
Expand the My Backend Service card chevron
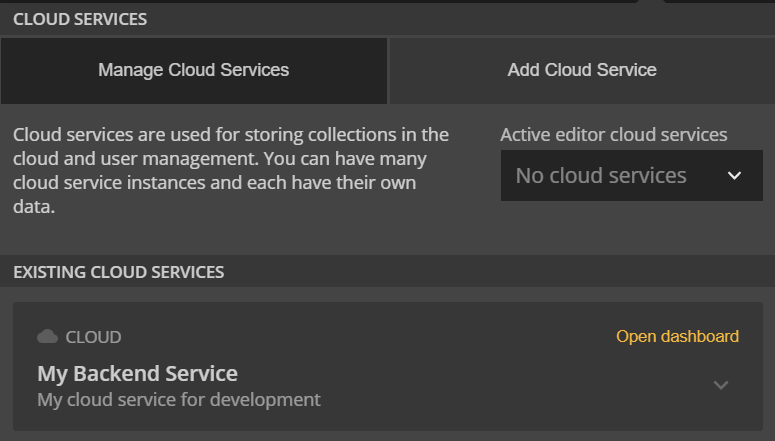pyautogui.click(x=721, y=385)
